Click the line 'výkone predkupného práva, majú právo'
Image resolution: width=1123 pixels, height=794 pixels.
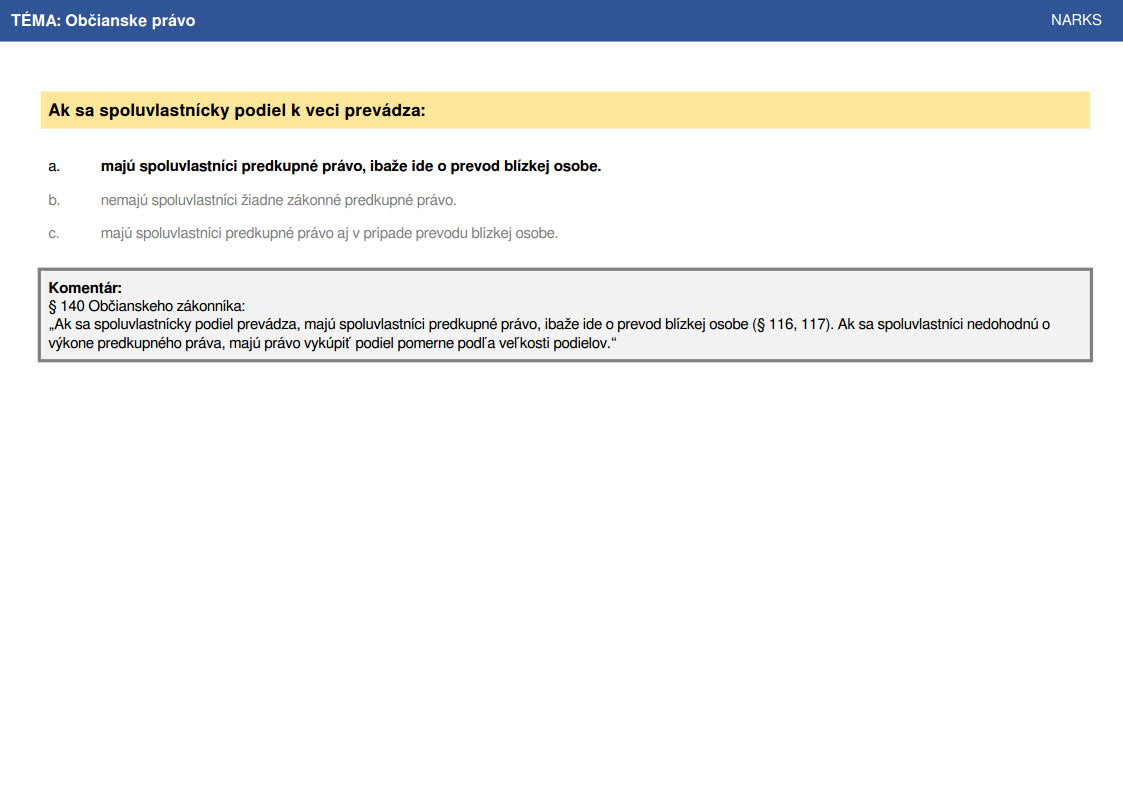[332, 343]
